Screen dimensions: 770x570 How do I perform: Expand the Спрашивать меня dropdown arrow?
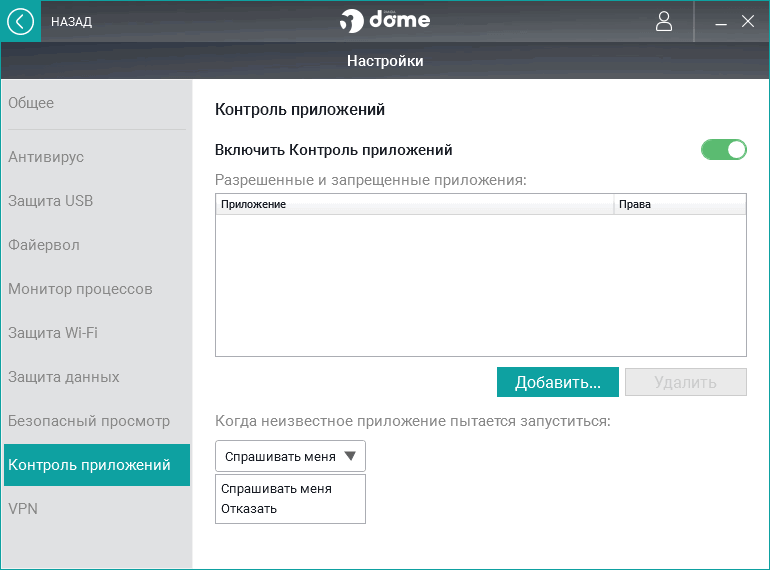pyautogui.click(x=349, y=456)
